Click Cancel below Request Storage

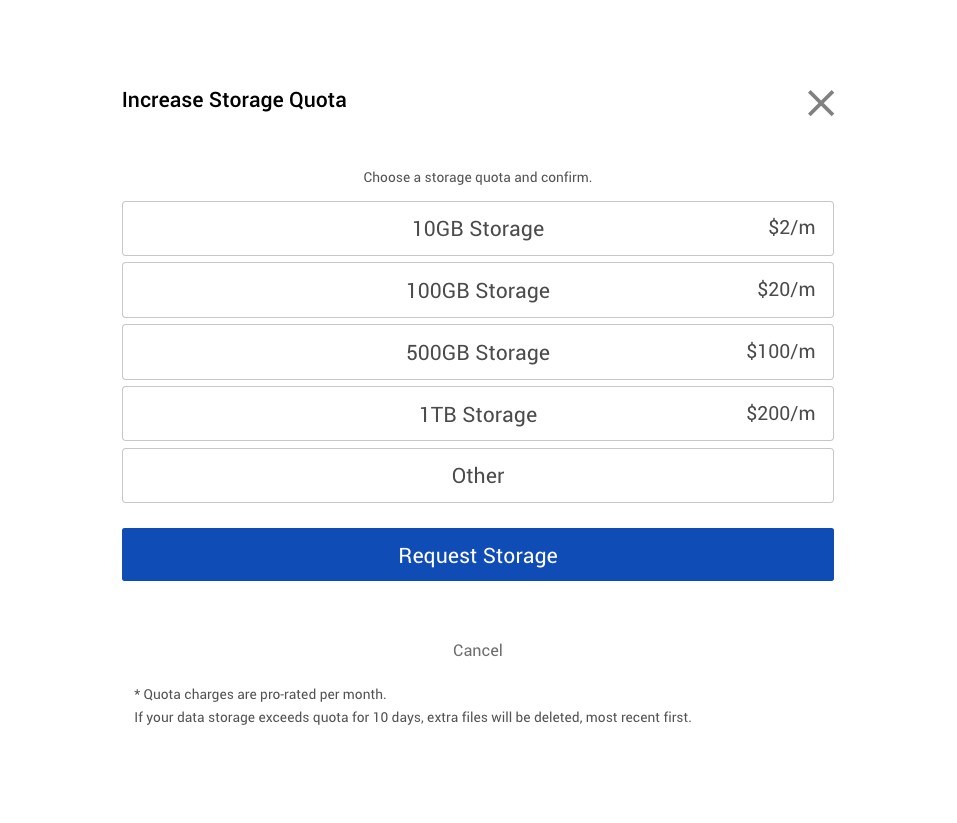tap(477, 650)
